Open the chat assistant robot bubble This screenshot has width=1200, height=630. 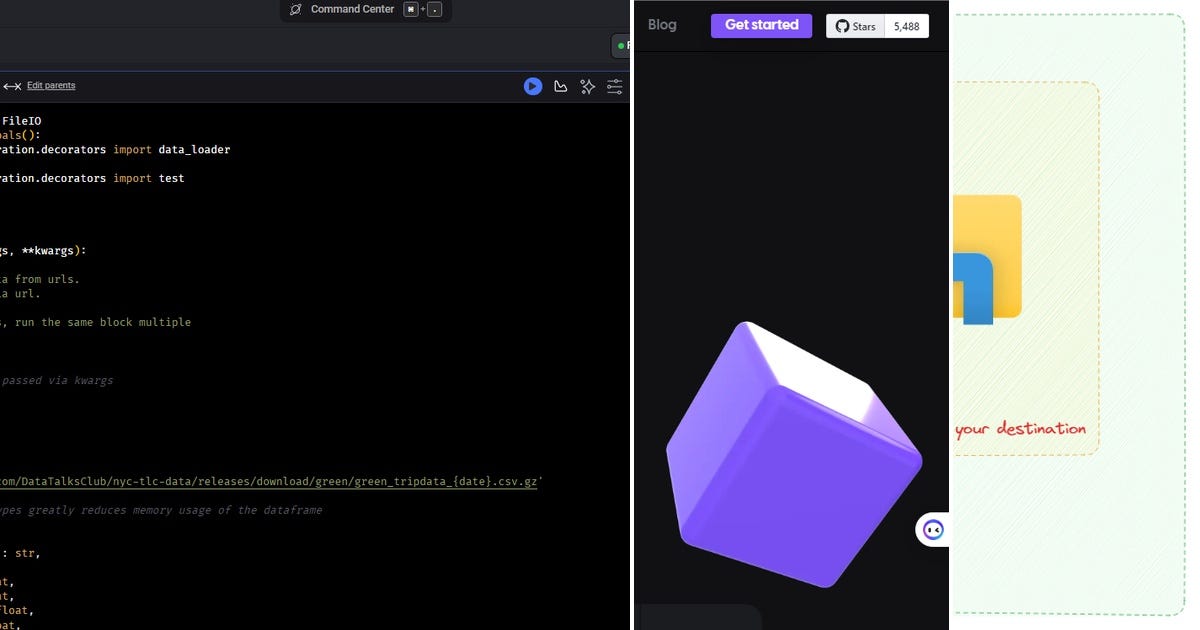[932, 529]
